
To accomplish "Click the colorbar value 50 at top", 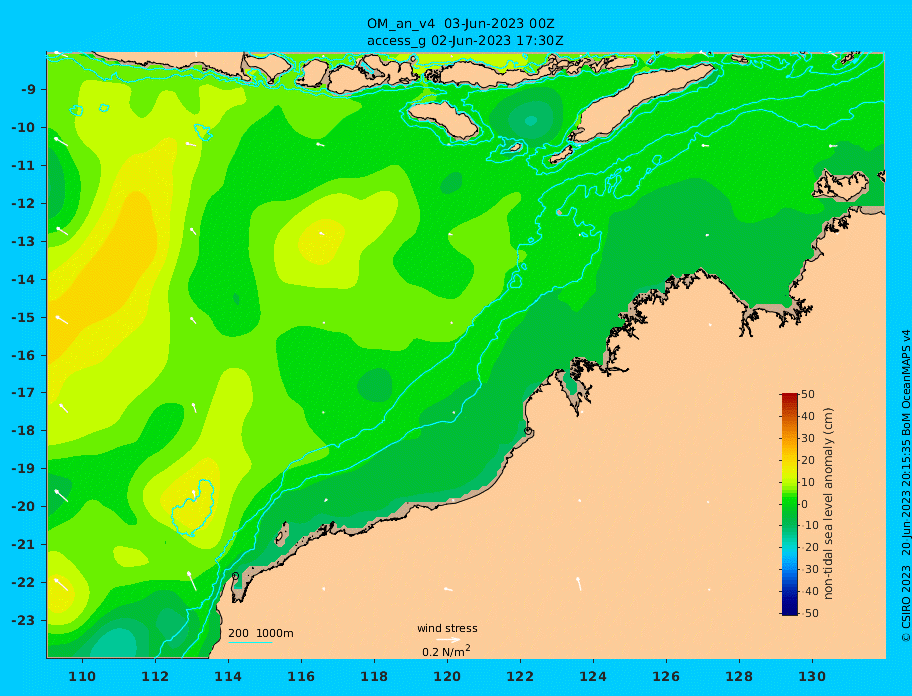I will 808,394.
